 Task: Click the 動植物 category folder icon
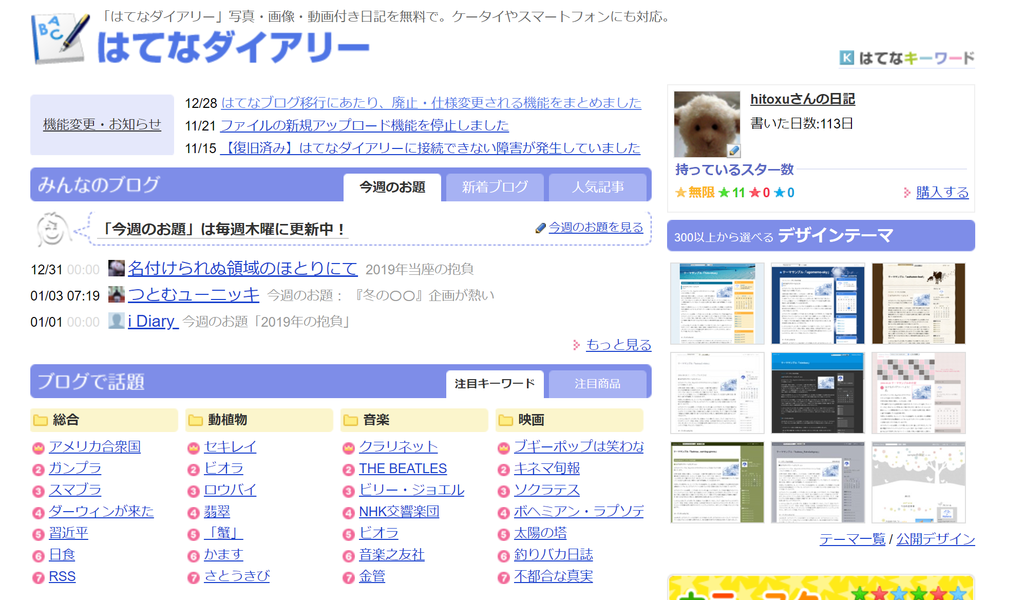[x=195, y=420]
